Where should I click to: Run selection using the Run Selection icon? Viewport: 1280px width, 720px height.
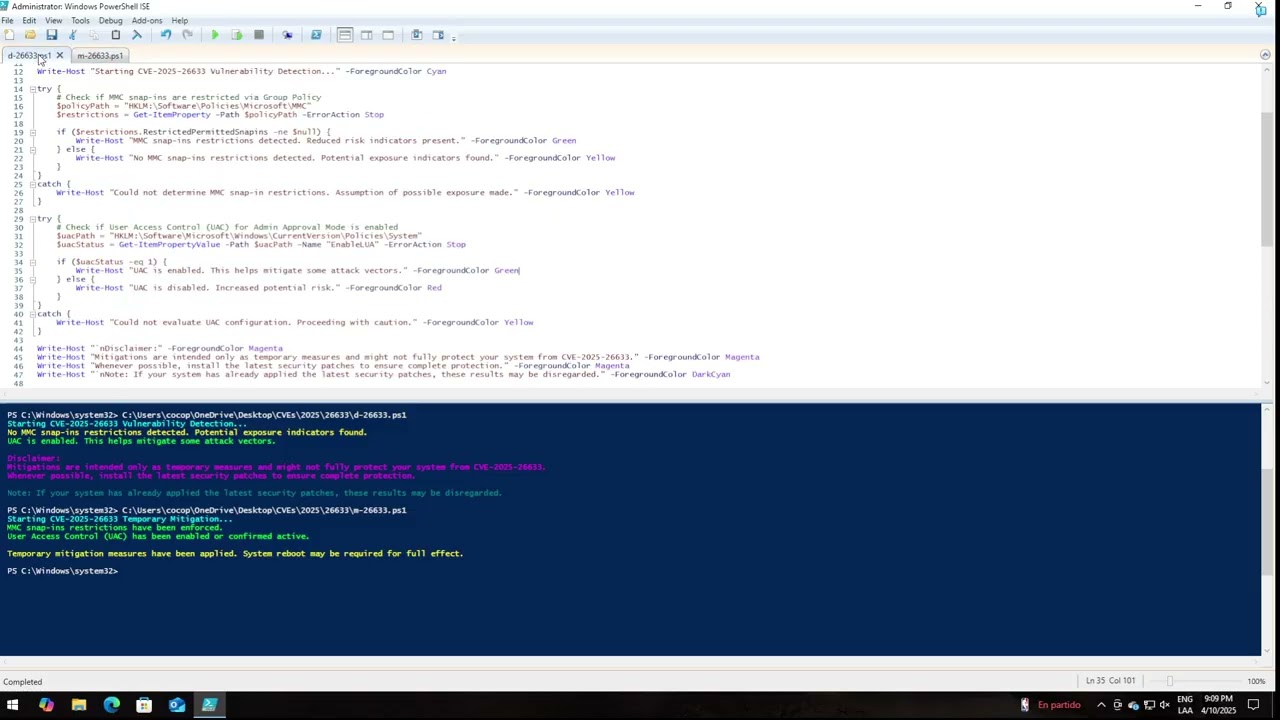[236, 35]
